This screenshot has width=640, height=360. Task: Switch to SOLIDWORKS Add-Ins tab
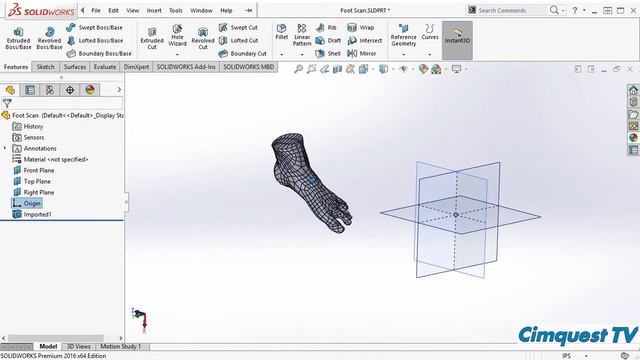click(x=186, y=67)
